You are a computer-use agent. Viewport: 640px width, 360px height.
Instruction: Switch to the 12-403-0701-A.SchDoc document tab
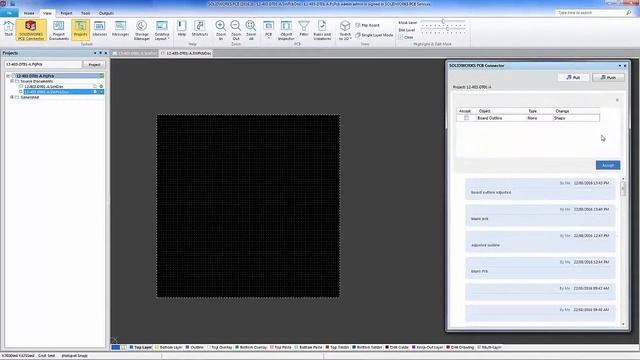[134, 53]
